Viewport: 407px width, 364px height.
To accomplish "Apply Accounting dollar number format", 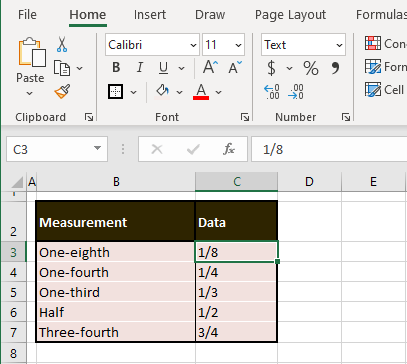I will (x=272, y=68).
